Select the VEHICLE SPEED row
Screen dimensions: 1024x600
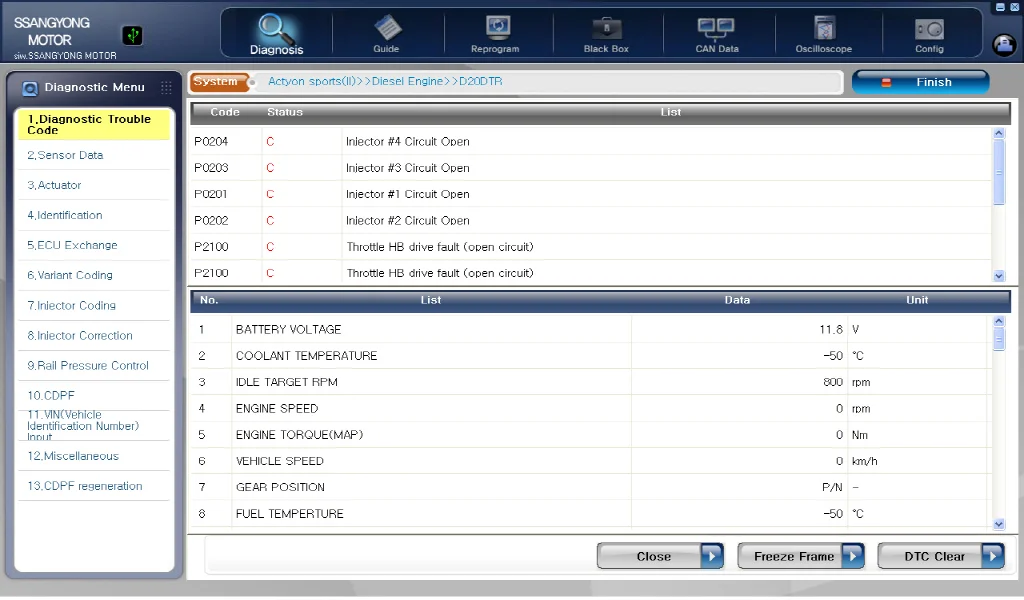591,461
